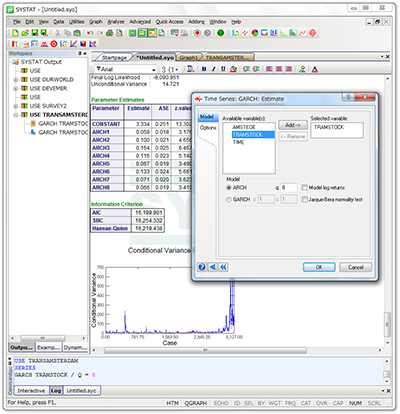This screenshot has width=400, height=414.
Task: Click the Print icon in toolbar
Action: click(109, 33)
